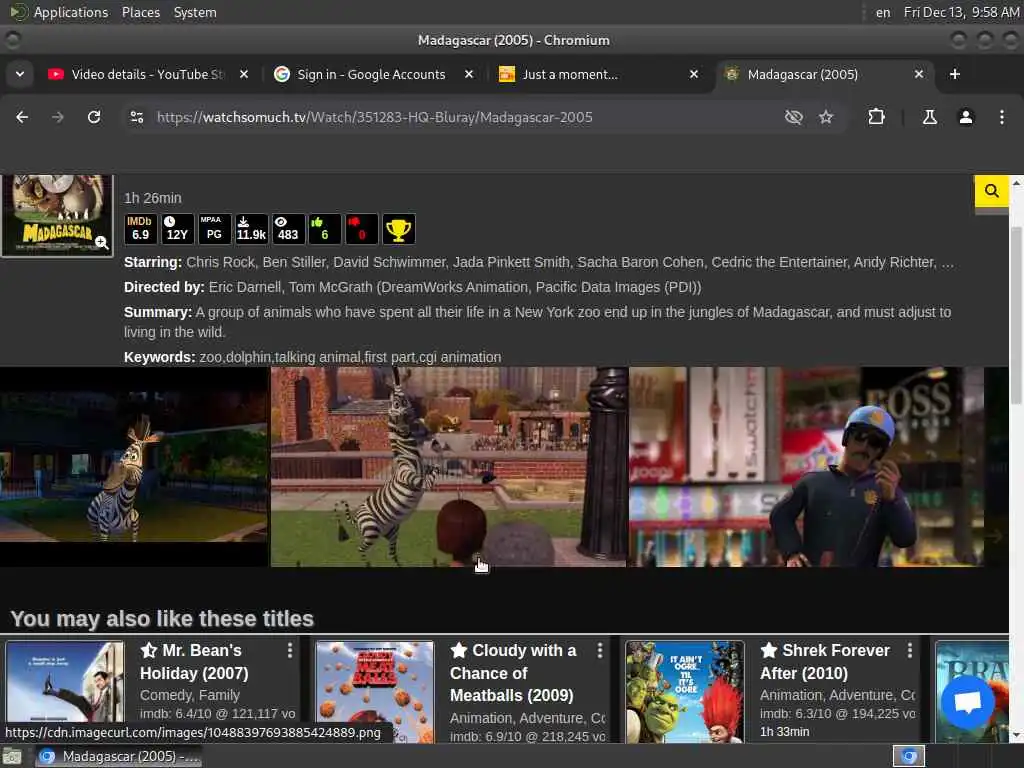The image size is (1024, 768).
Task: Click the MPAA PG rating badge
Action: coord(214,229)
